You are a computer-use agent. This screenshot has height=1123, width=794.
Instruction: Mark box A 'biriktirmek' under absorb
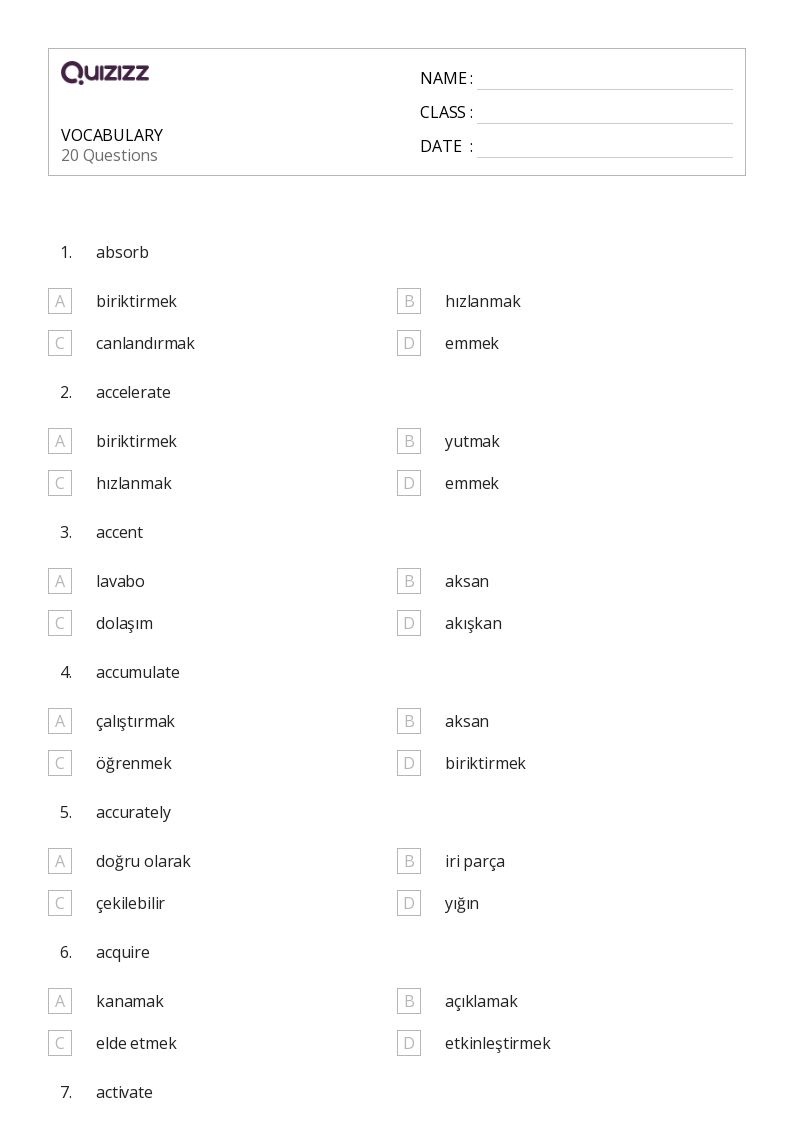pyautogui.click(x=60, y=301)
